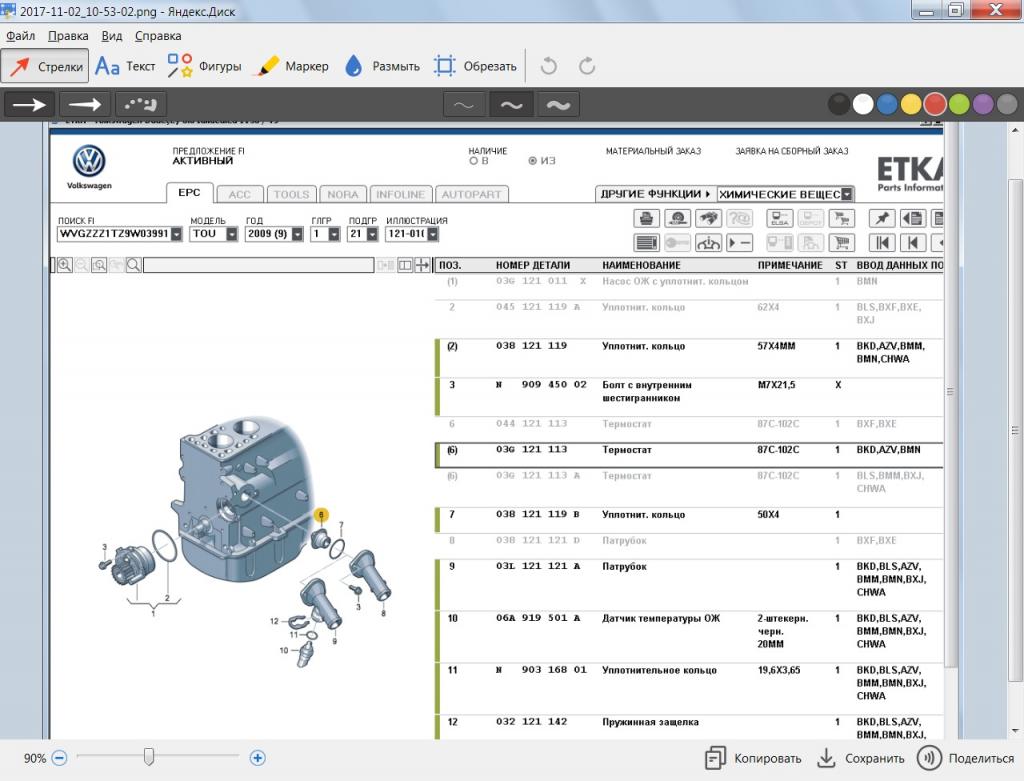Pick the white color swatch

(863, 104)
